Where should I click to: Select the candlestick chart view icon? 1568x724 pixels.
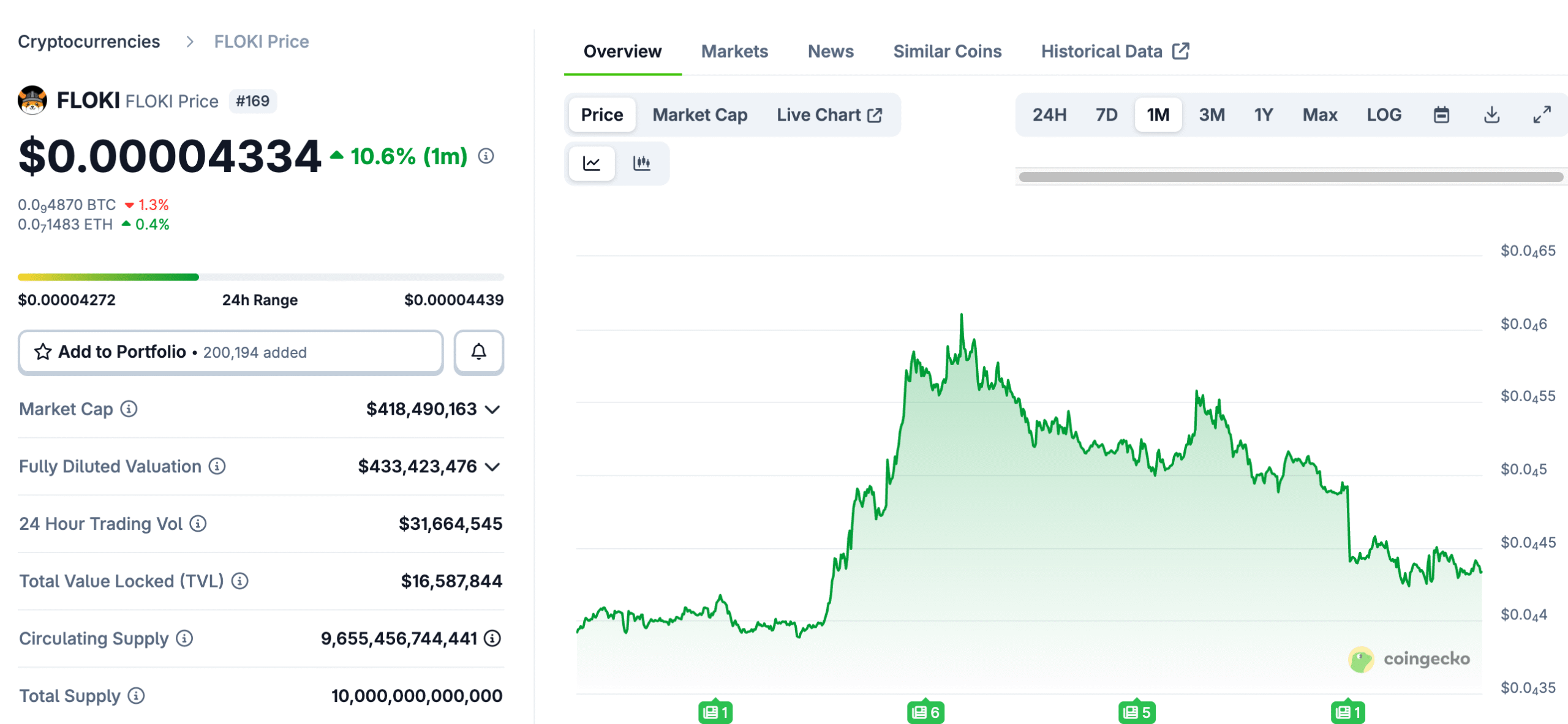tap(641, 163)
